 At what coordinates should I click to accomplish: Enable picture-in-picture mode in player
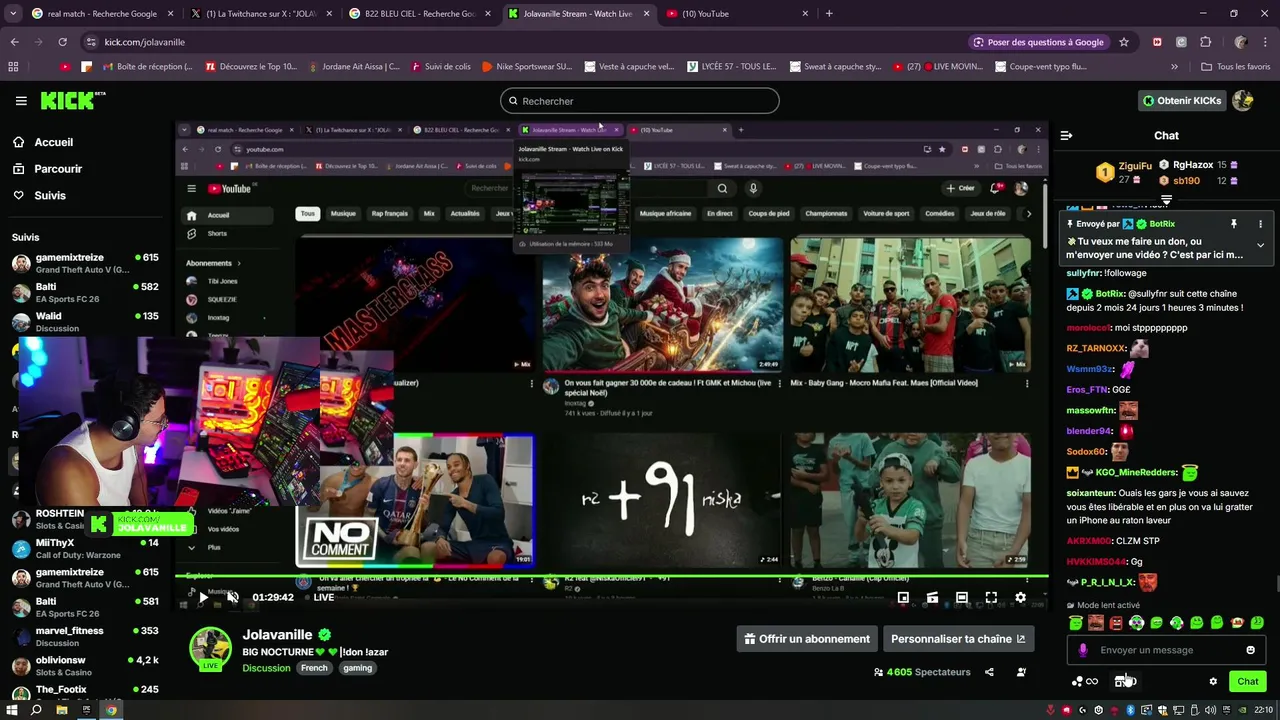(903, 597)
